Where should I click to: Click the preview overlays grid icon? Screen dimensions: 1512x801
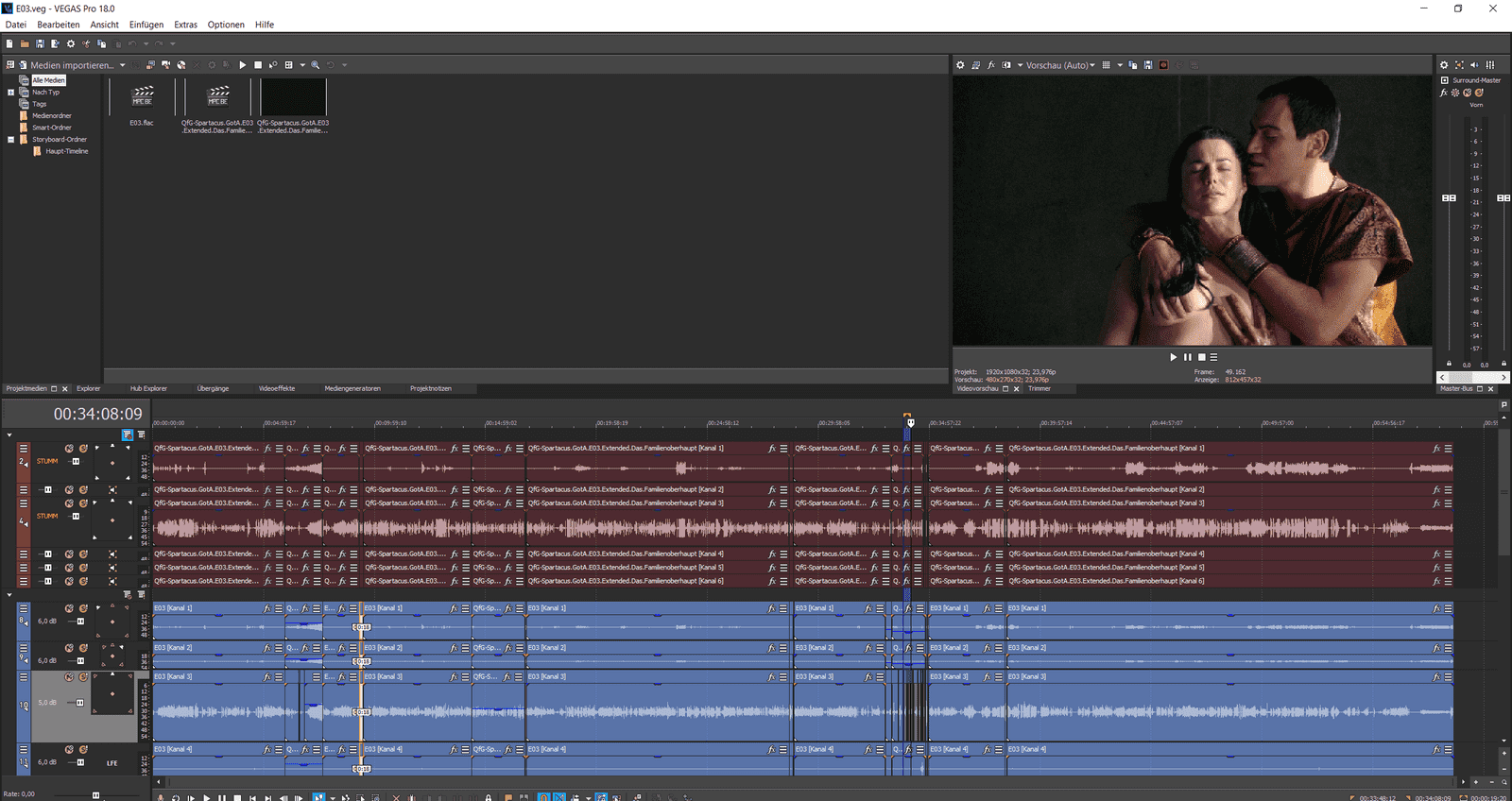(1107, 65)
